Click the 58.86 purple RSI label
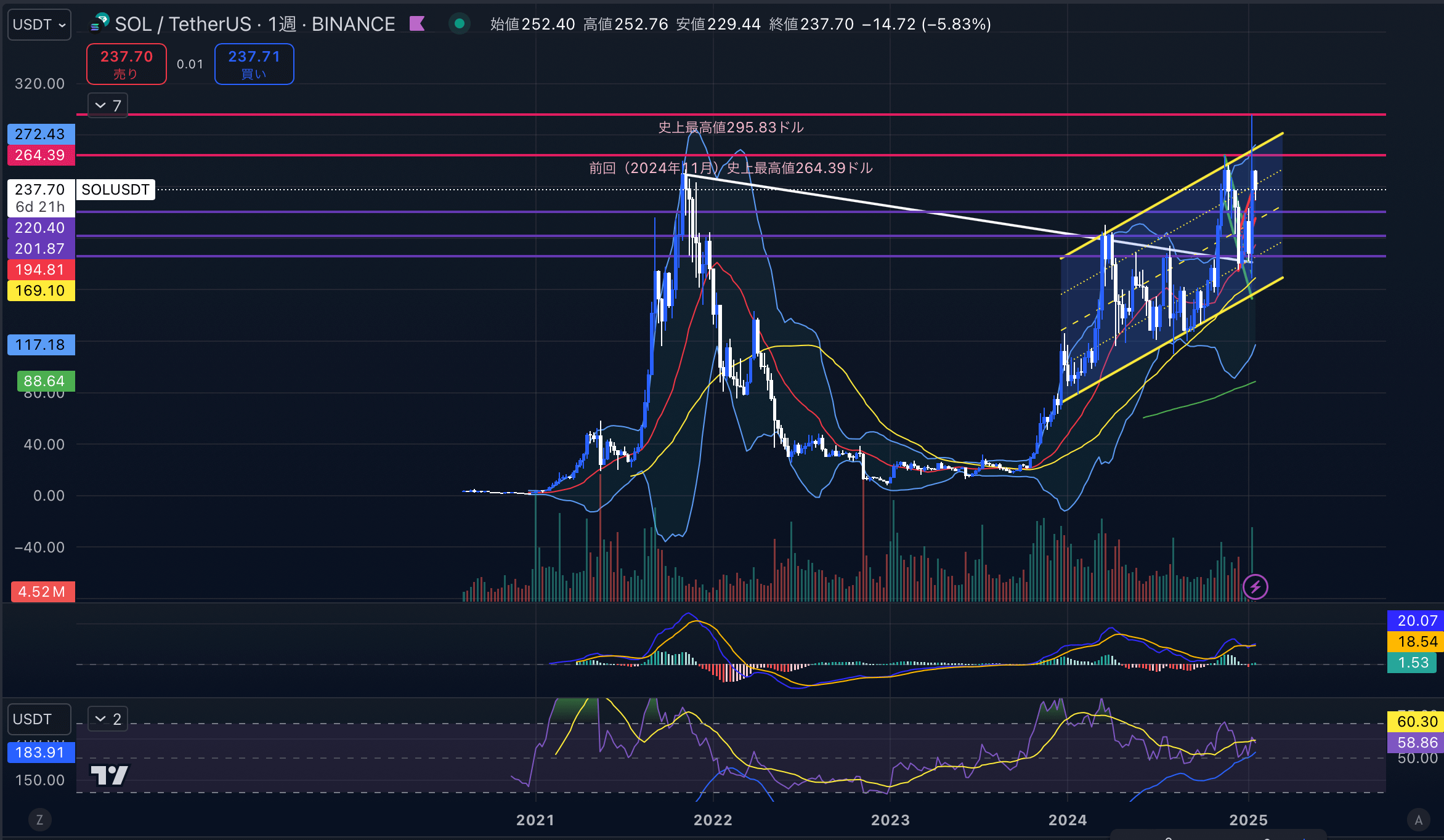The height and width of the screenshot is (840, 1444). tap(1416, 743)
